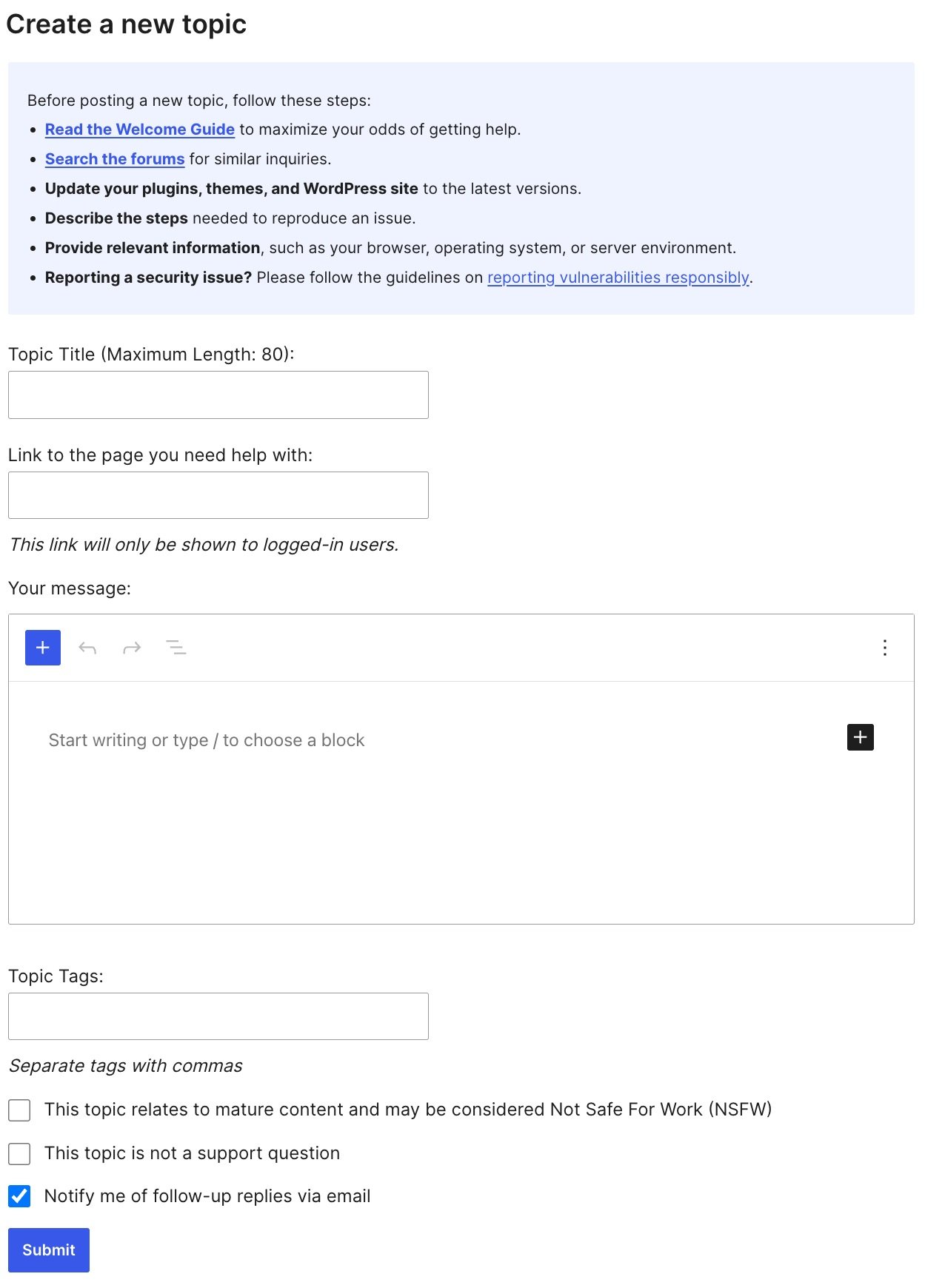Open 'reporting vulnerabilities responsibly' link
This screenshot has height=1288, width=925.
point(618,278)
